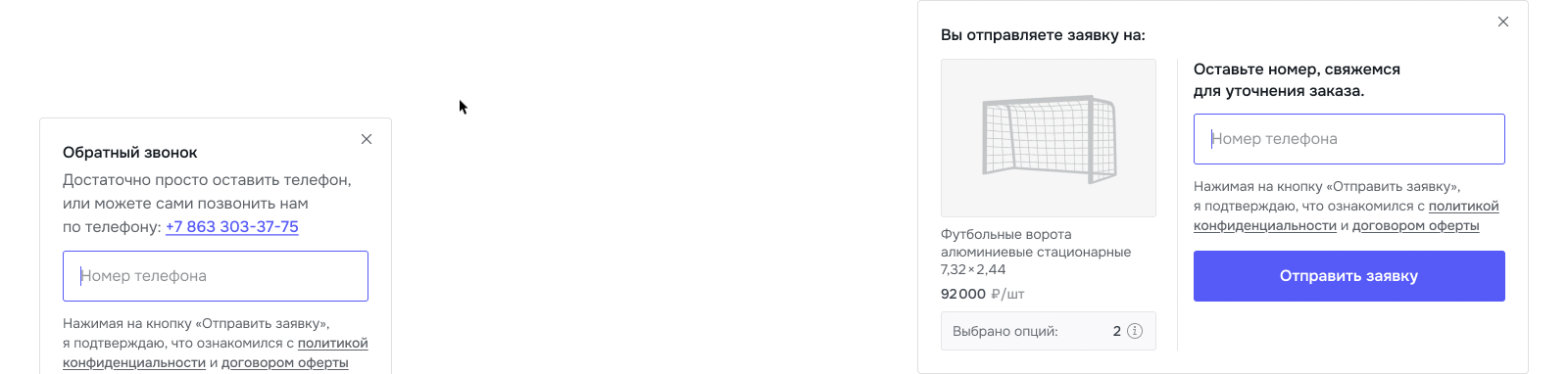This screenshot has width=1568, height=374.
Task: Open privacy policy link in callback popup
Action: (x=216, y=352)
